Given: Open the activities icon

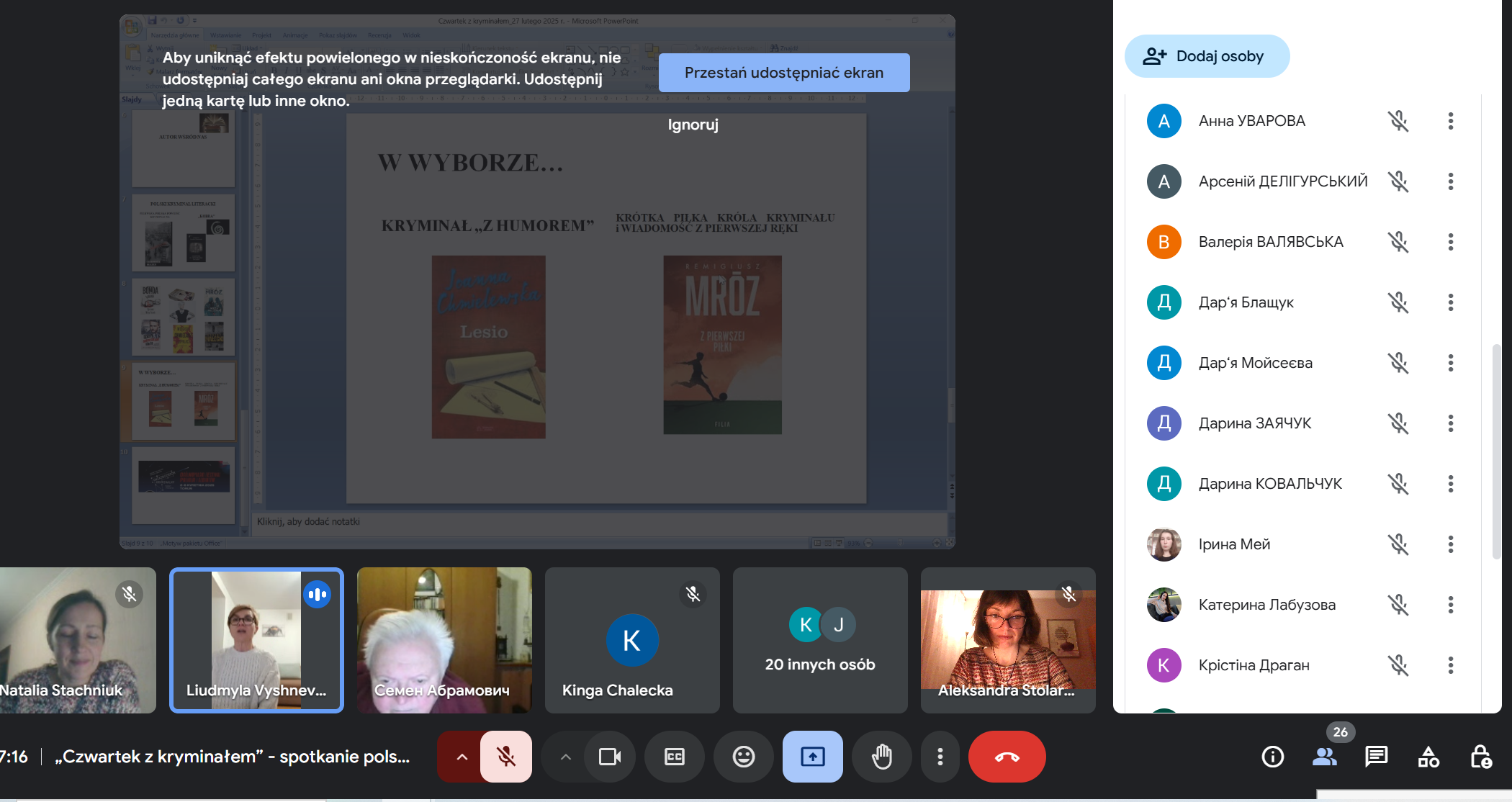Looking at the screenshot, I should tap(1428, 757).
